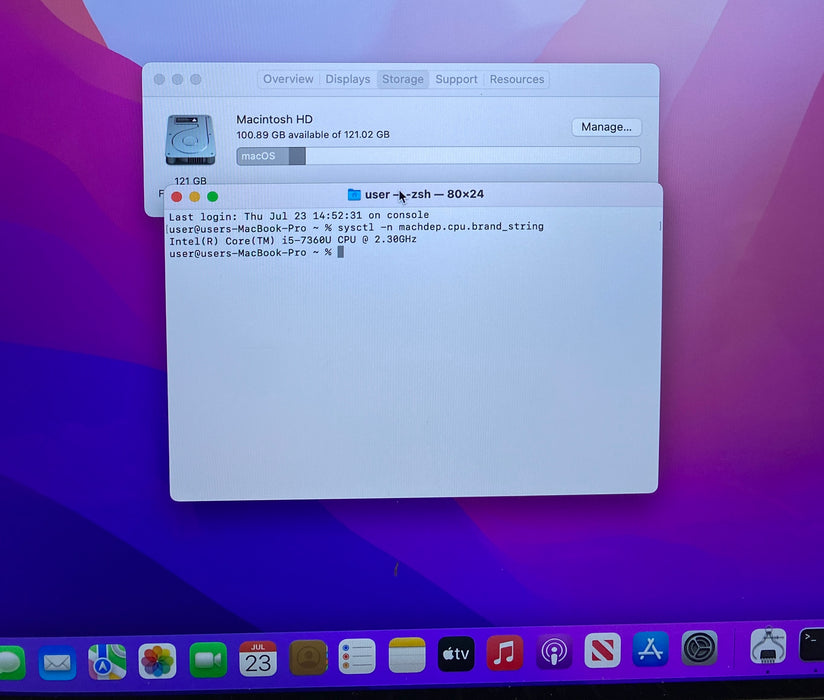Launch Podcasts from the Dock

pyautogui.click(x=554, y=652)
